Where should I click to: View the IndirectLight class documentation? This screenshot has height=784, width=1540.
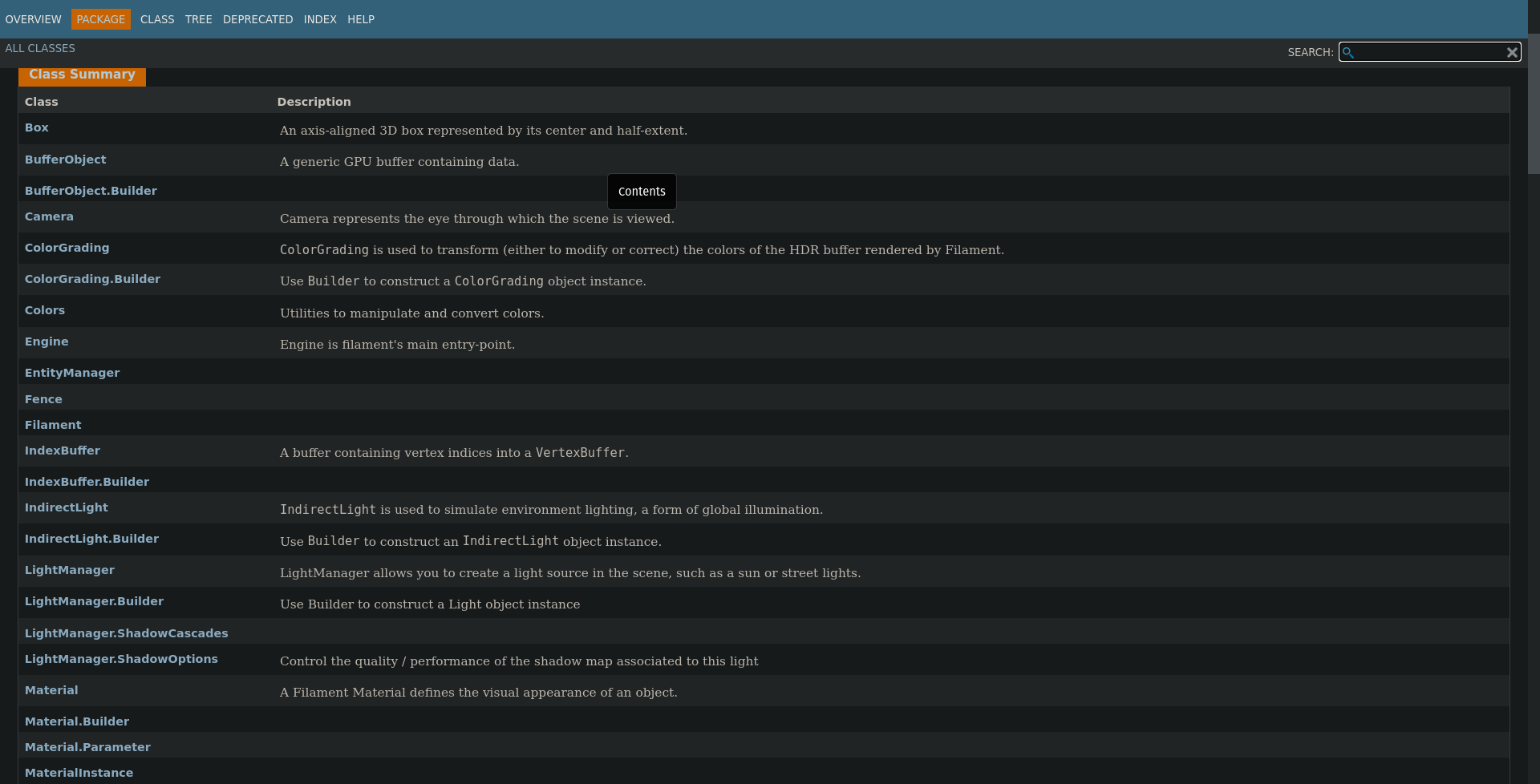point(66,507)
